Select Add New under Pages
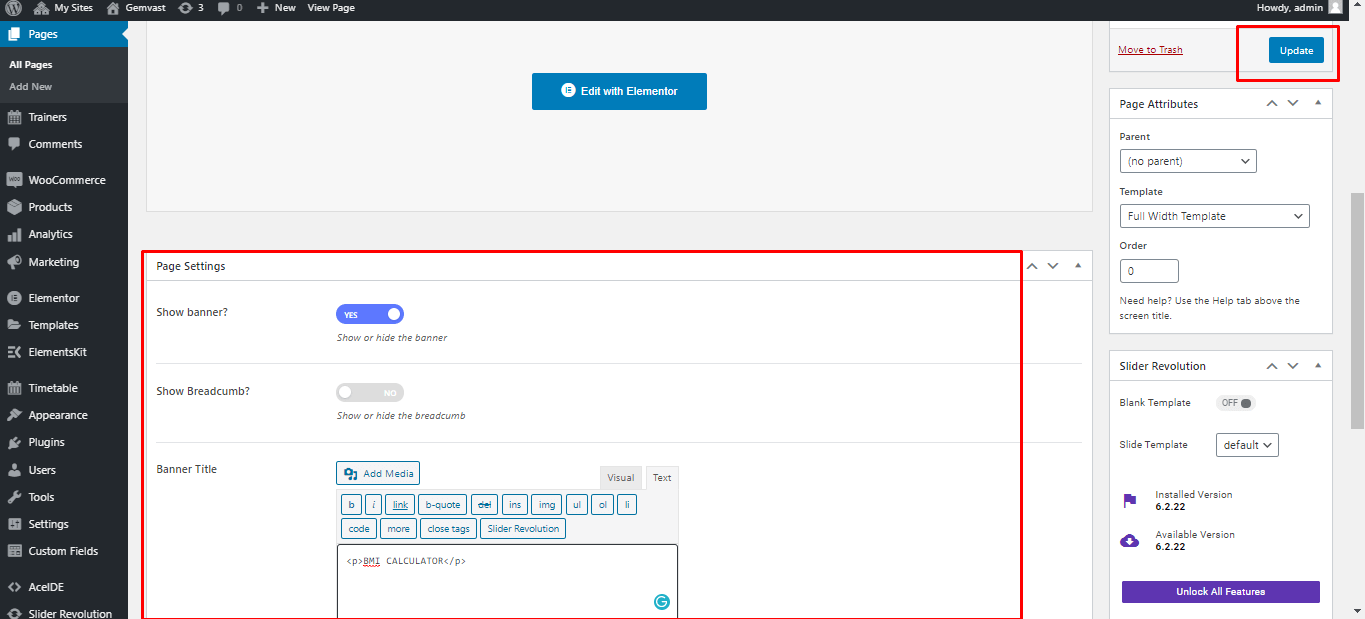The width and height of the screenshot is (1365, 619). pyautogui.click(x=31, y=87)
